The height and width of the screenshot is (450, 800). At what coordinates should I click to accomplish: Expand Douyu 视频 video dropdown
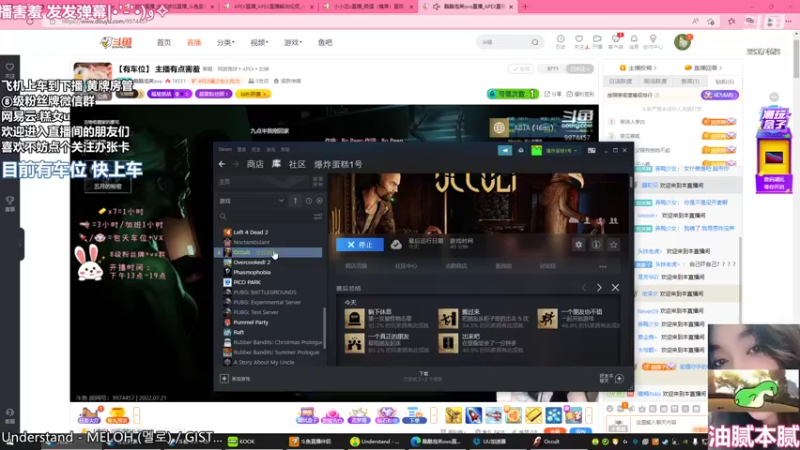[259, 42]
